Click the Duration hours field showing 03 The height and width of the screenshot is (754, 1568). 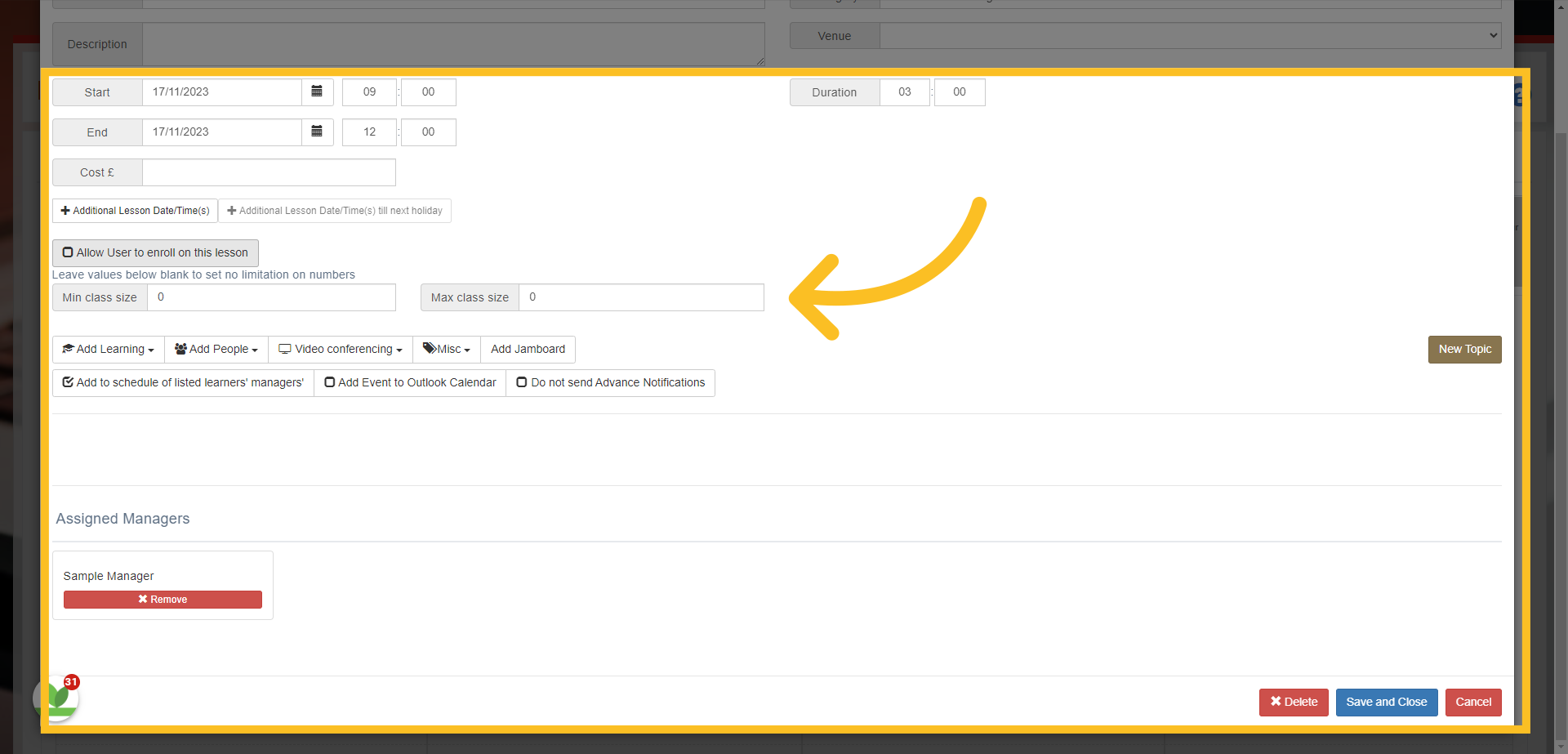coord(905,91)
